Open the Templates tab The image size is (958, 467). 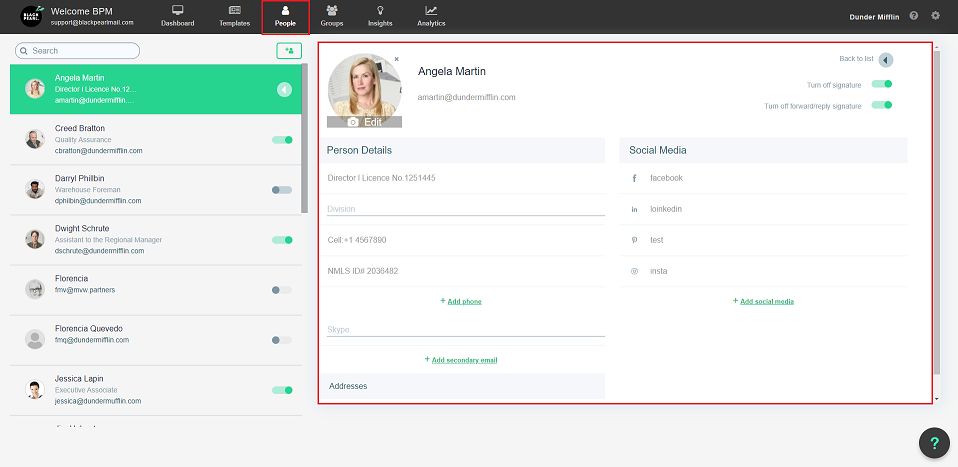[234, 15]
